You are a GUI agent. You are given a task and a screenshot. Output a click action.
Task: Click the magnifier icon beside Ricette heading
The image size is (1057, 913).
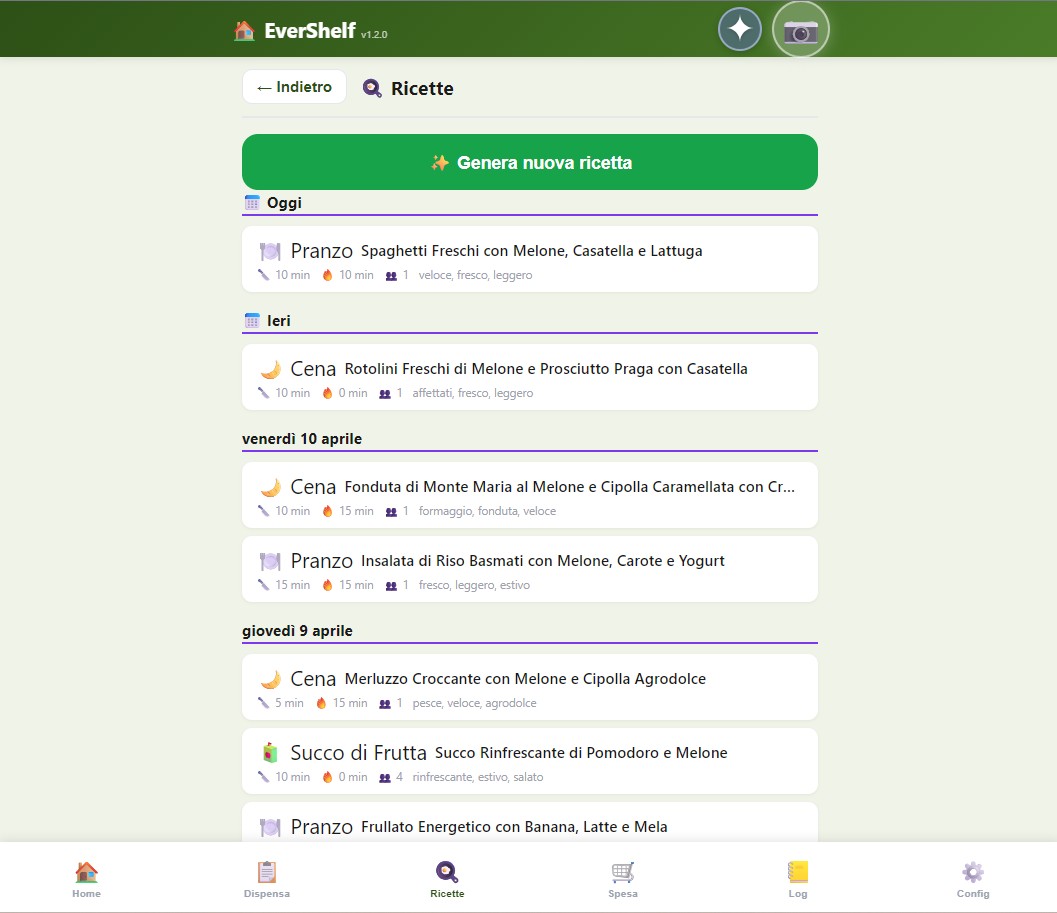point(372,88)
